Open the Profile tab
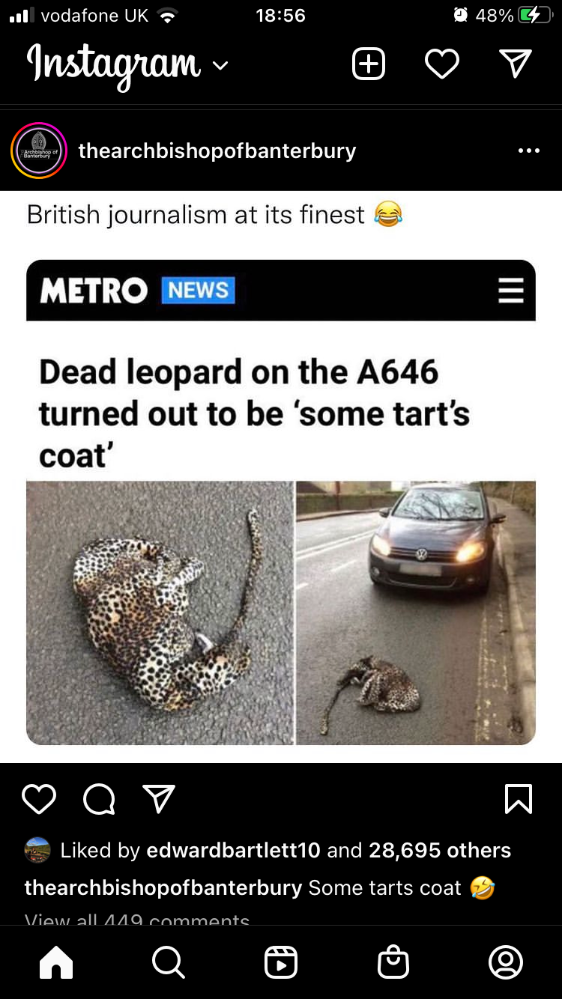Image resolution: width=562 pixels, height=999 pixels. 505,962
